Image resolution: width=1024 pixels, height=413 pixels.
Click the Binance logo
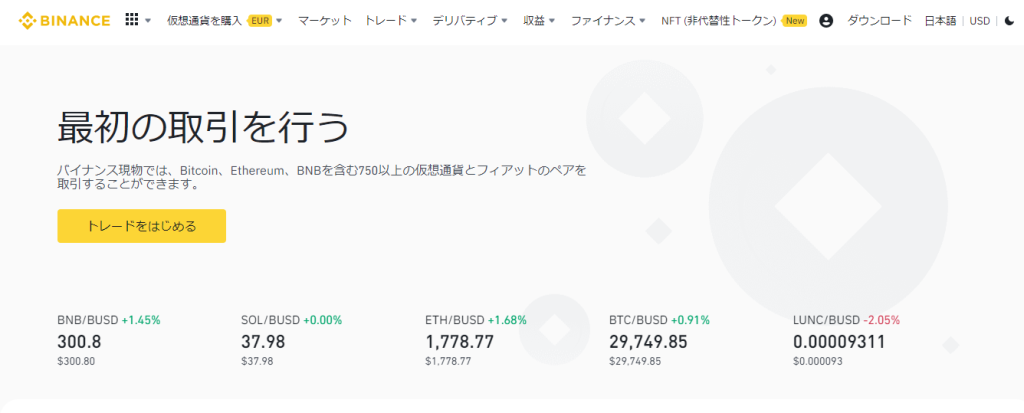[64, 20]
